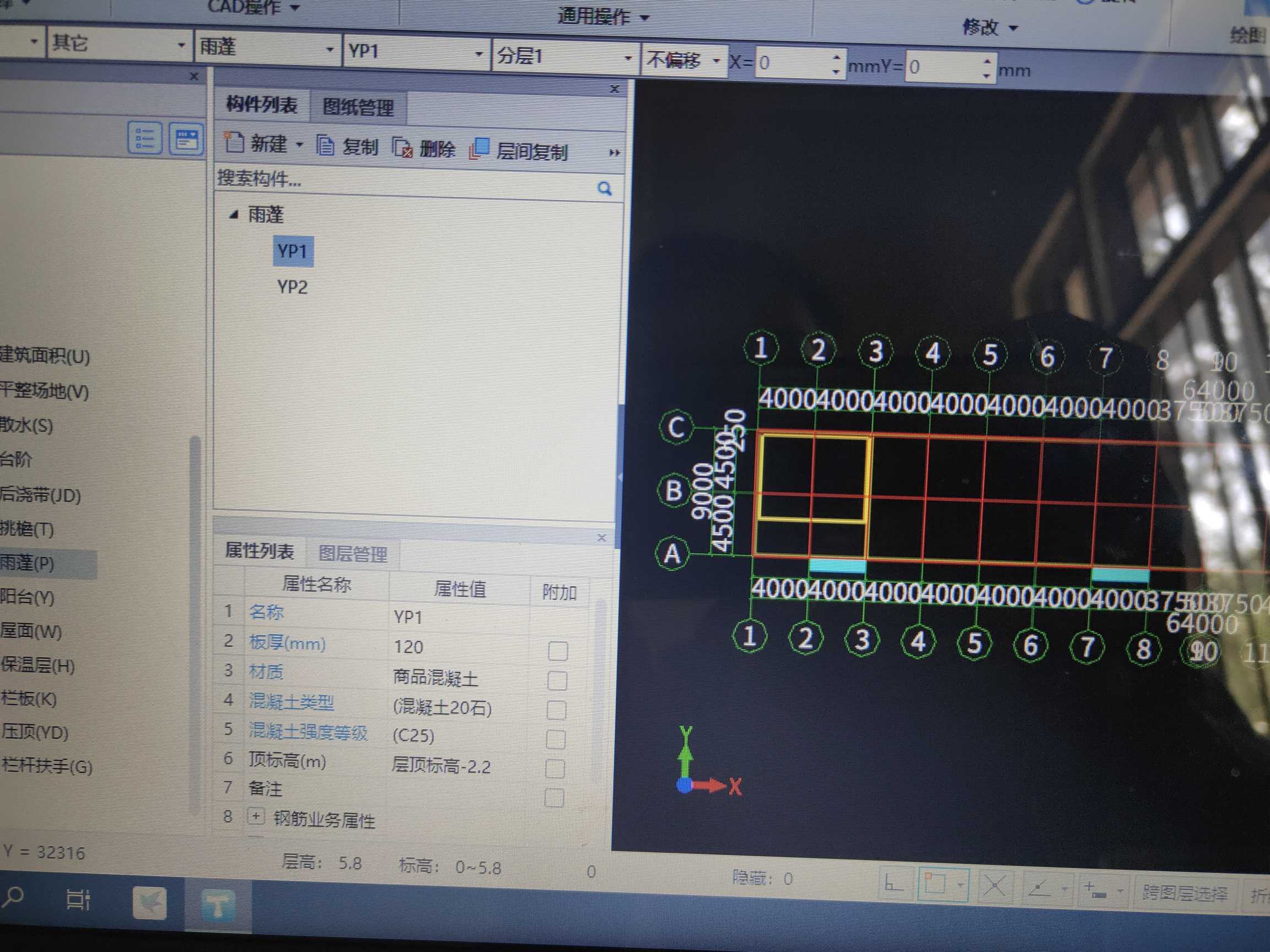Image resolution: width=1270 pixels, height=952 pixels.
Task: Switch to the 属性列表 tab
Action: pos(260,550)
